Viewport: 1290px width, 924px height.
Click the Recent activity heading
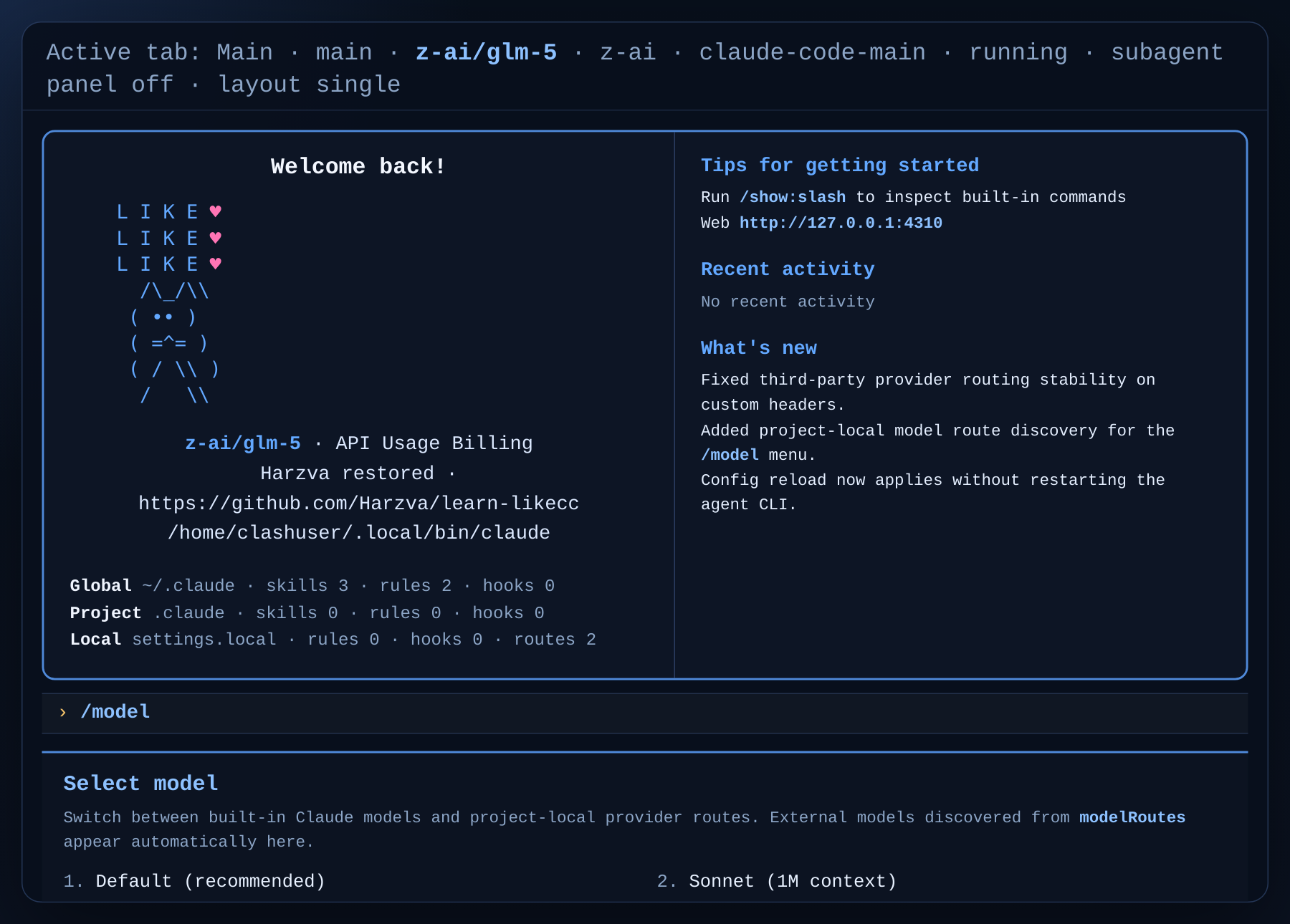pyautogui.click(x=788, y=269)
